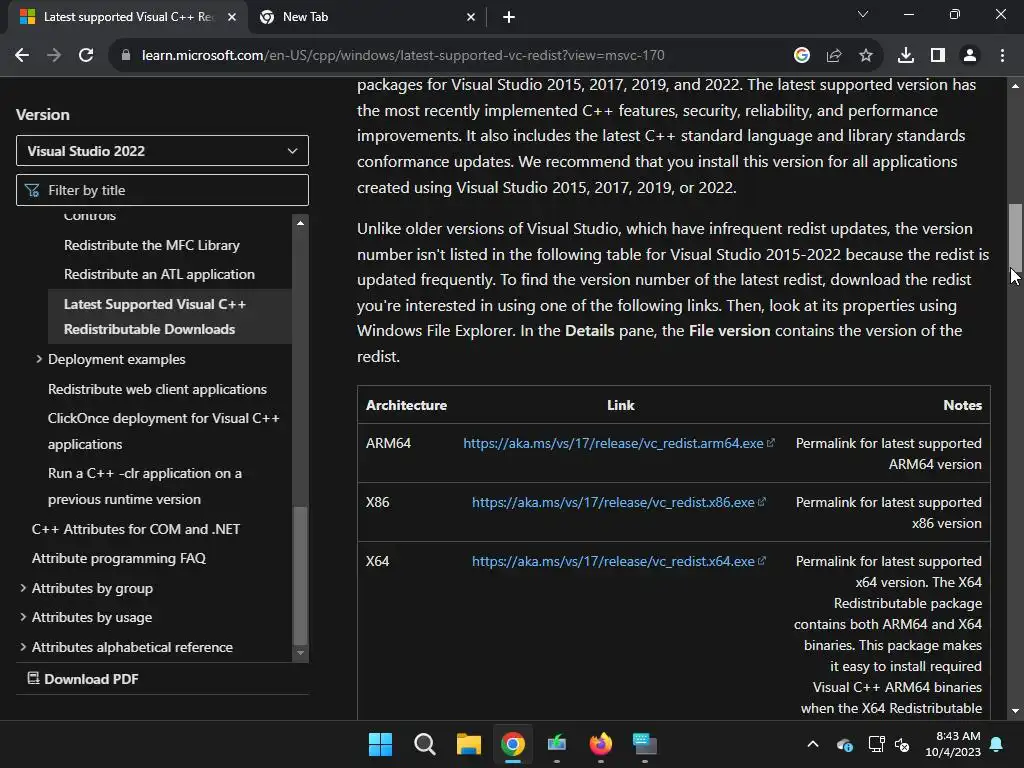This screenshot has height=768, width=1024.
Task: Open the Windows Start menu
Action: [380, 744]
